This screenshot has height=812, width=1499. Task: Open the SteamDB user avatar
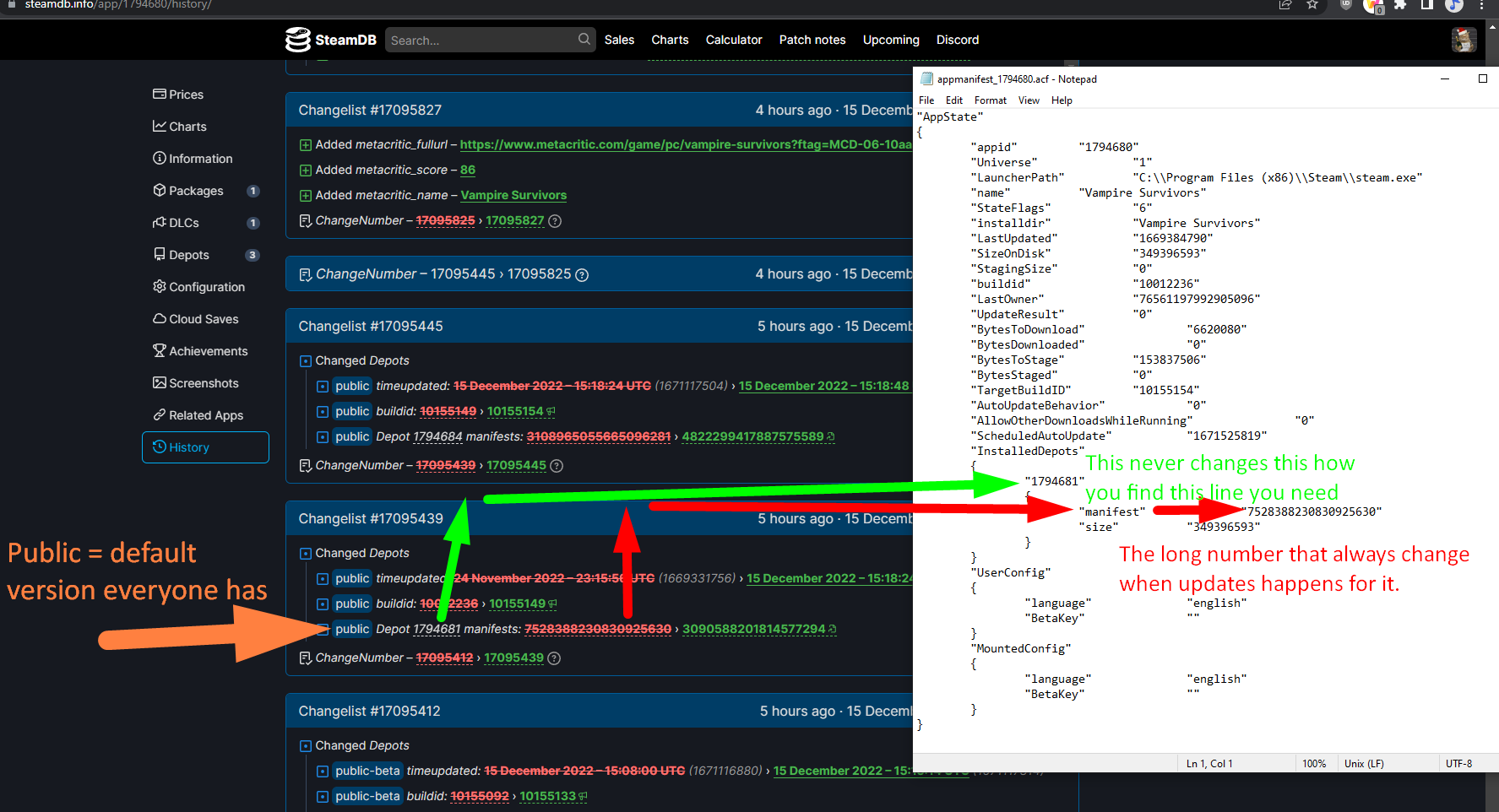[1464, 40]
